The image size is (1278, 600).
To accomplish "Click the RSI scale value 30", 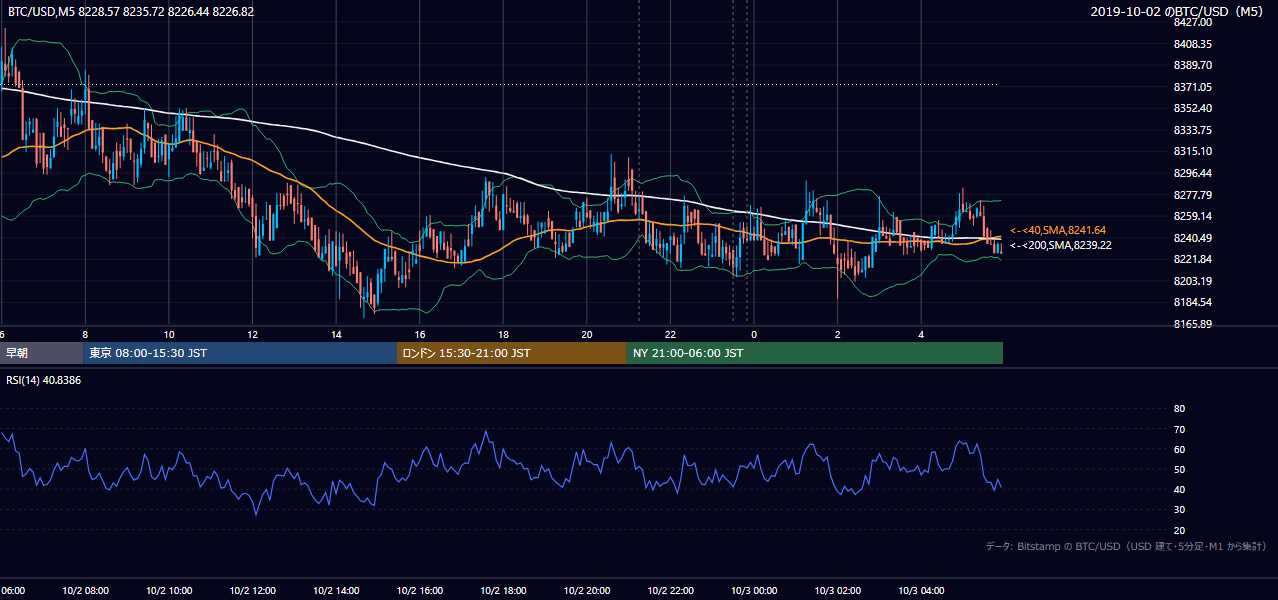I will point(1179,510).
